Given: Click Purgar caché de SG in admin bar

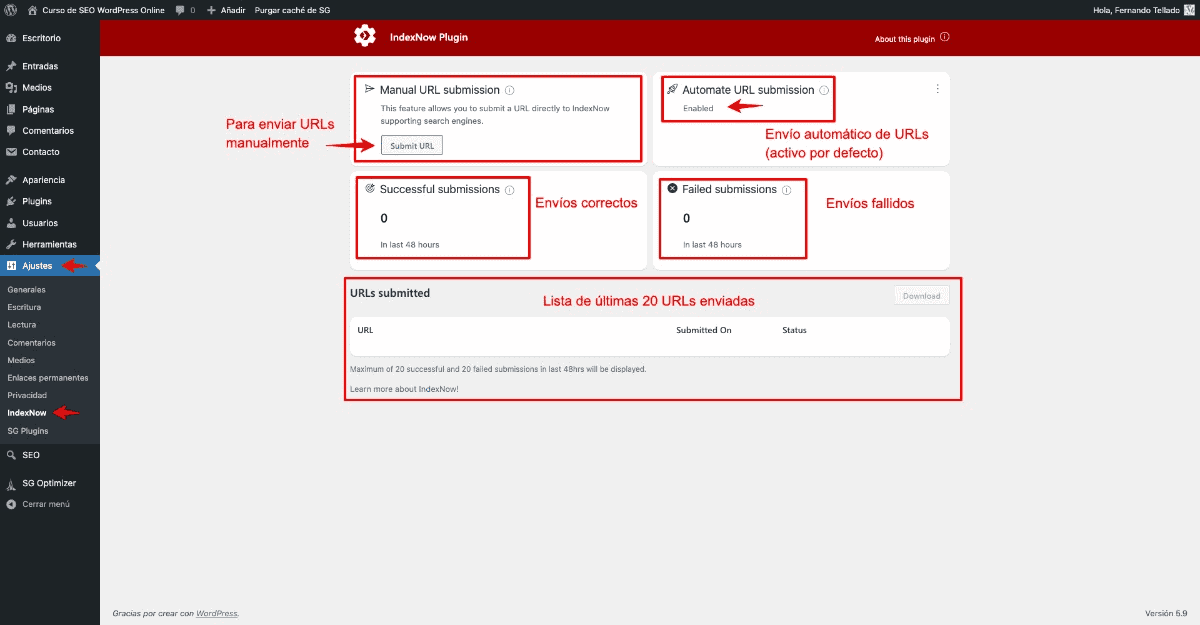Looking at the screenshot, I should tap(293, 9).
